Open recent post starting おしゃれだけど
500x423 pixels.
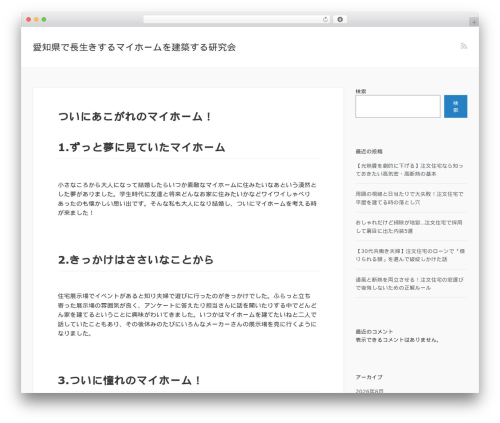pyautogui.click(x=409, y=227)
